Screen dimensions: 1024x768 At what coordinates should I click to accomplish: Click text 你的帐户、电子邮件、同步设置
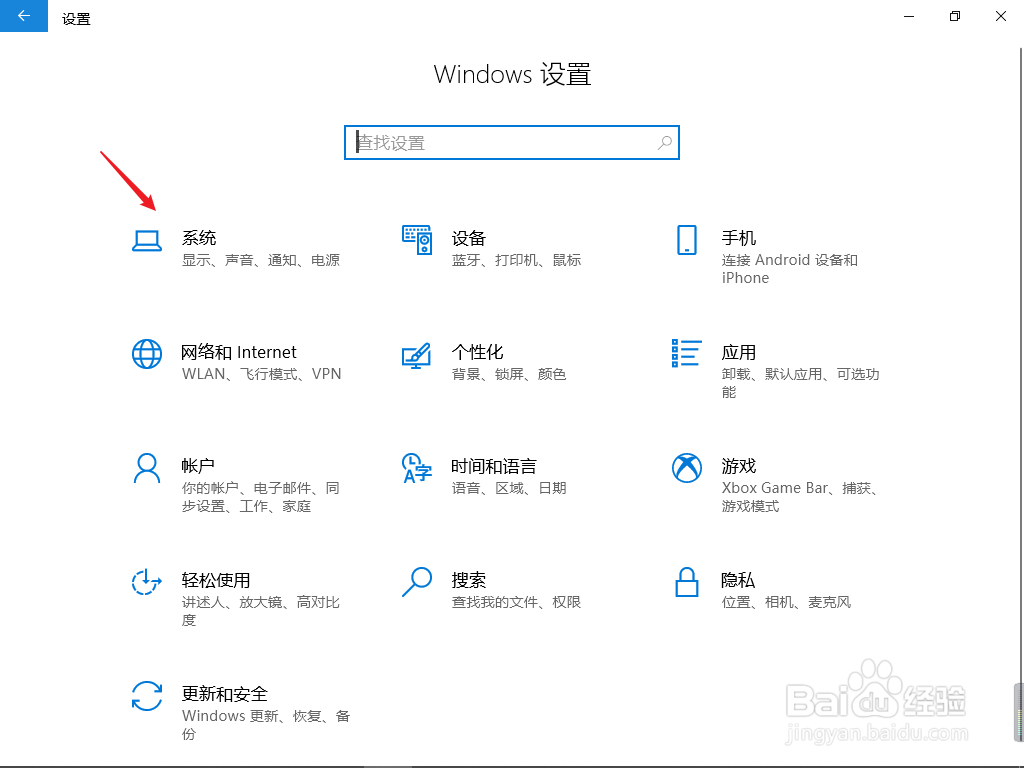point(260,497)
